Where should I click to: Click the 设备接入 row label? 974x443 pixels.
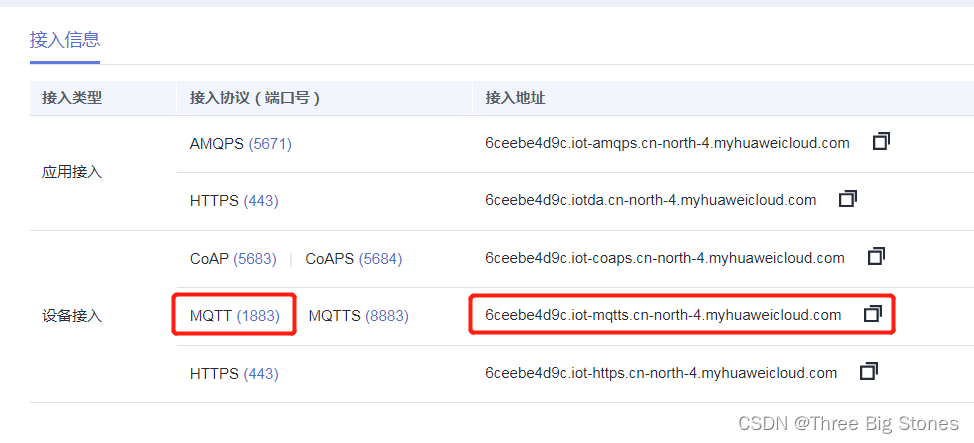tap(72, 316)
